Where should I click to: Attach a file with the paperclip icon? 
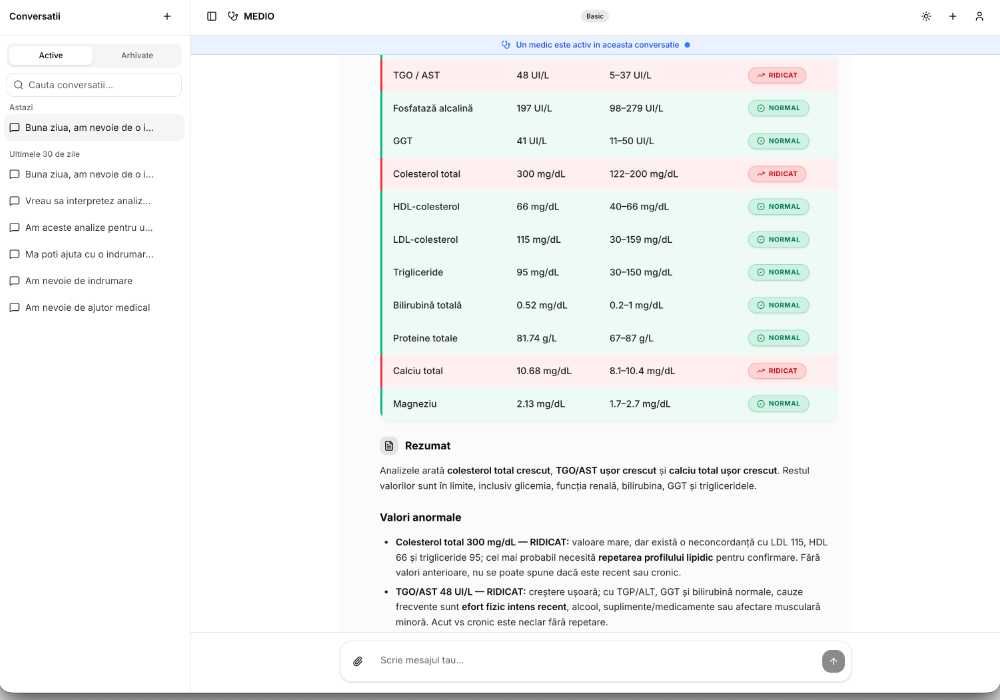tap(358, 661)
